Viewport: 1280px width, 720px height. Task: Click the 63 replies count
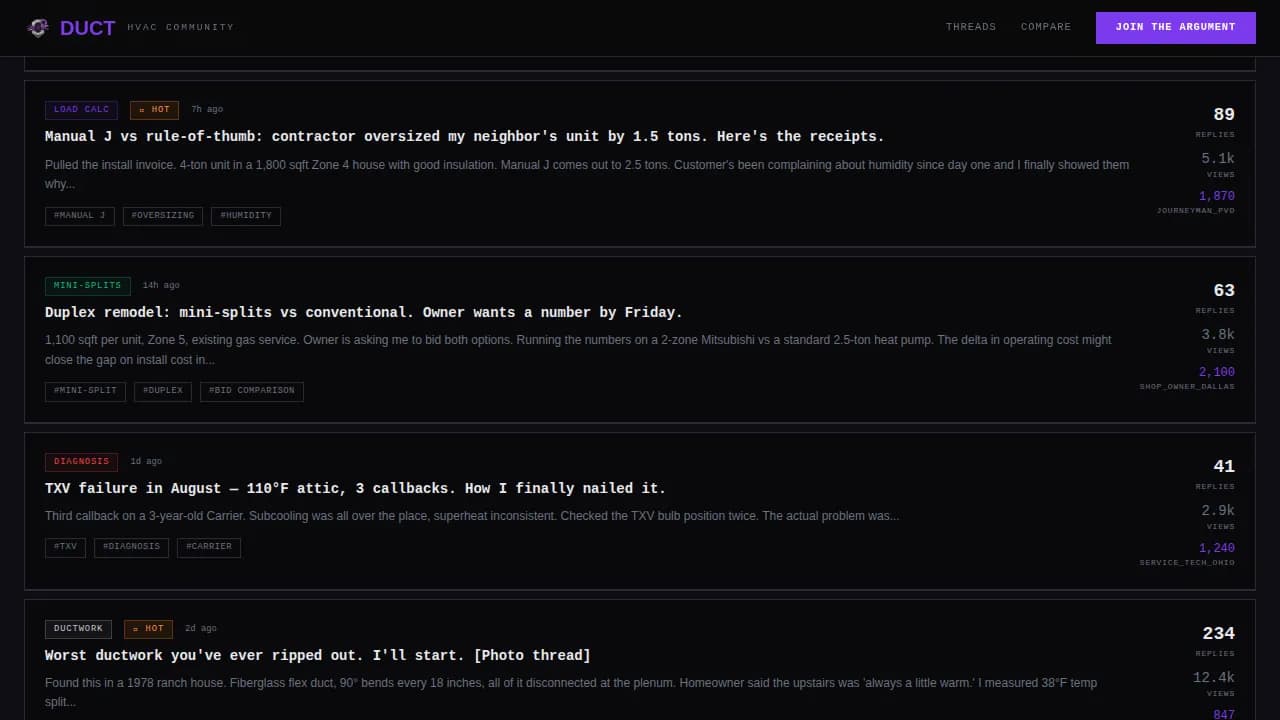click(1224, 290)
